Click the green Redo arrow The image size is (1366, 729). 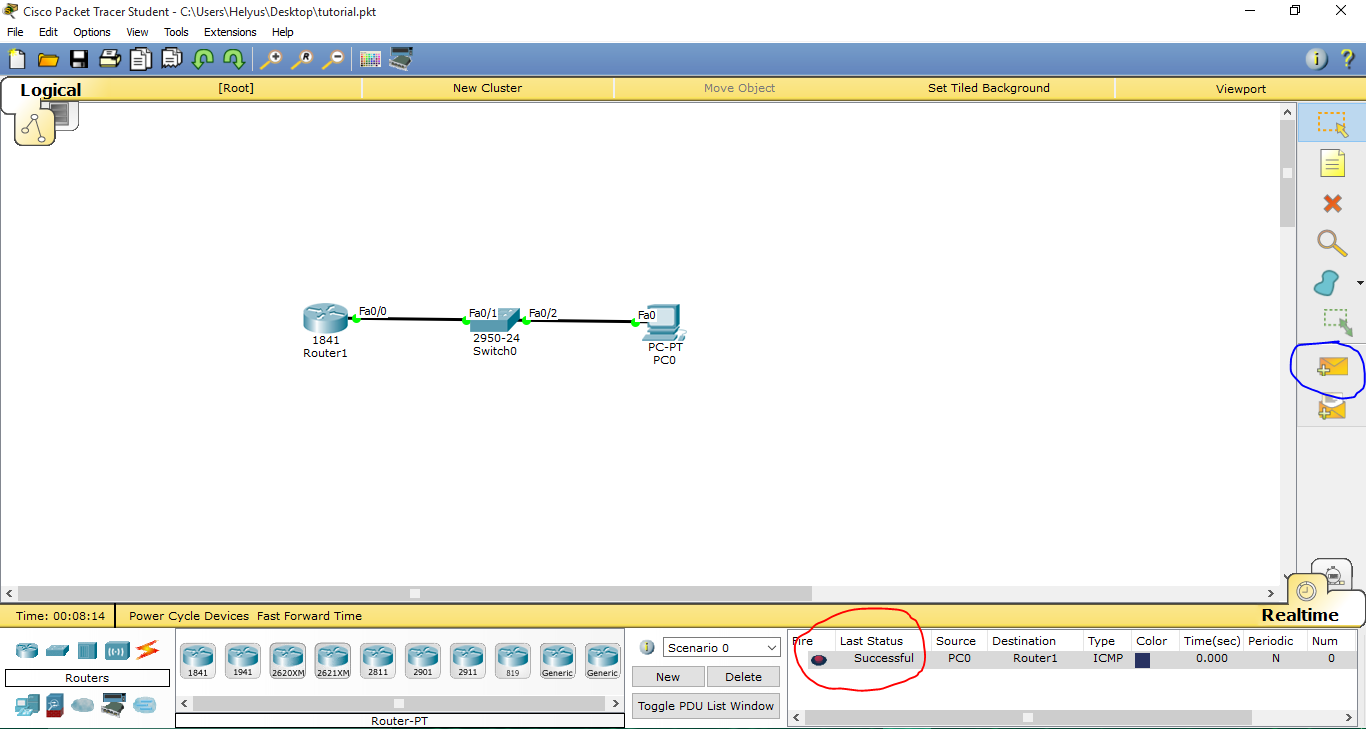click(234, 59)
